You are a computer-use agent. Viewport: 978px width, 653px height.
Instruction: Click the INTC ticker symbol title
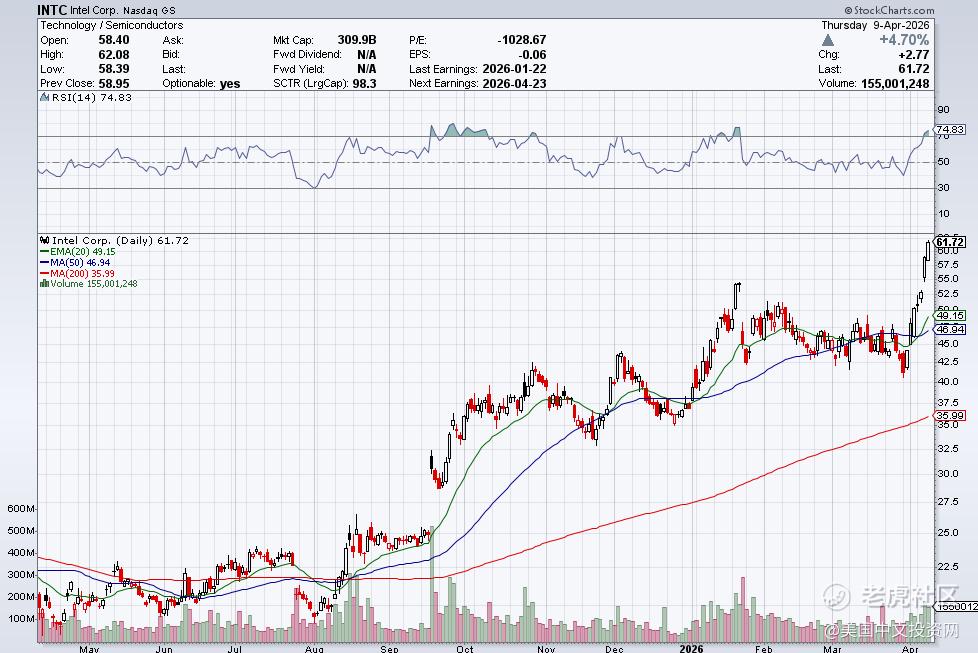point(52,9)
